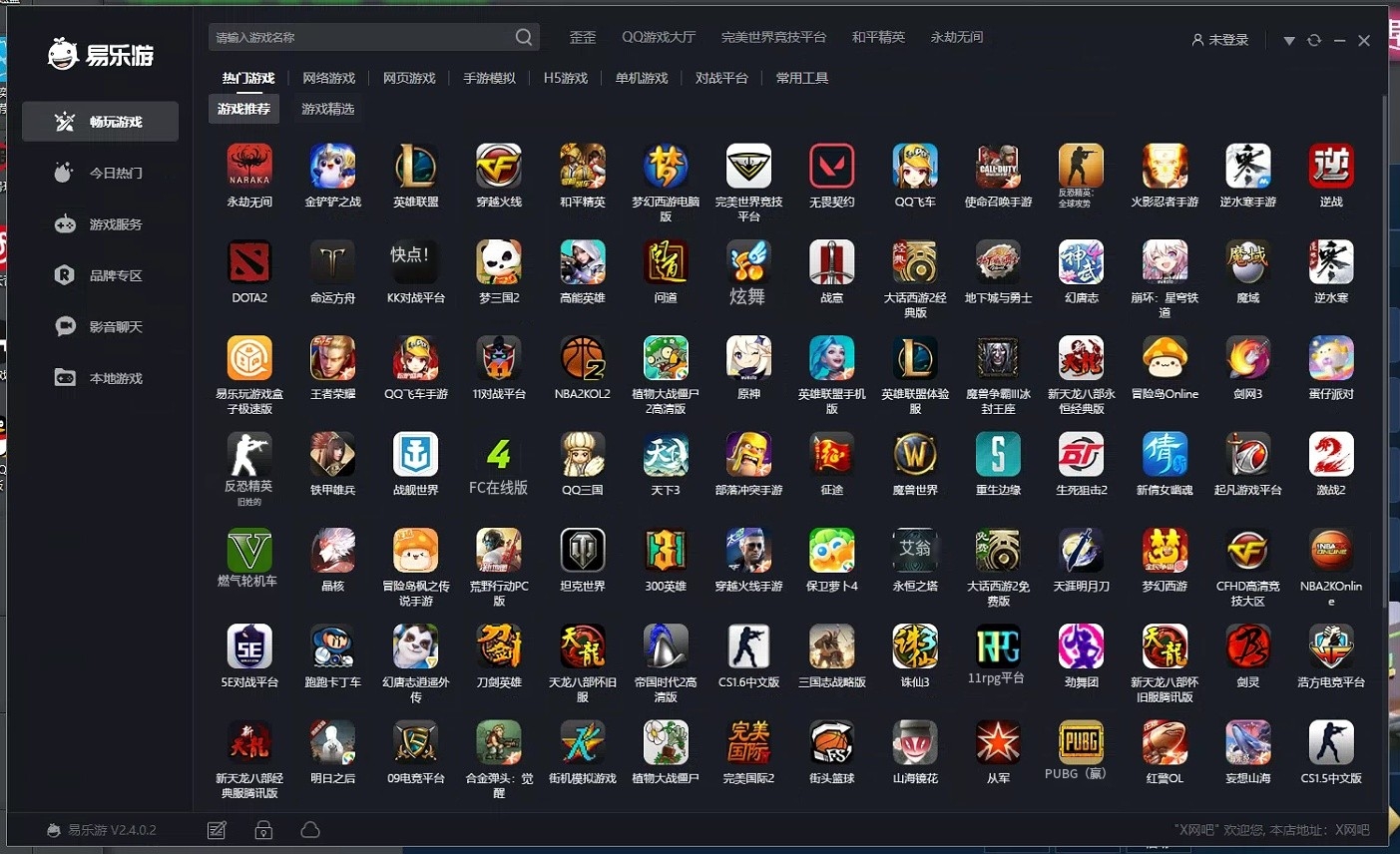The width and height of the screenshot is (1400, 854).
Task: Switch to the 手游模拟 tab
Action: click(x=490, y=78)
